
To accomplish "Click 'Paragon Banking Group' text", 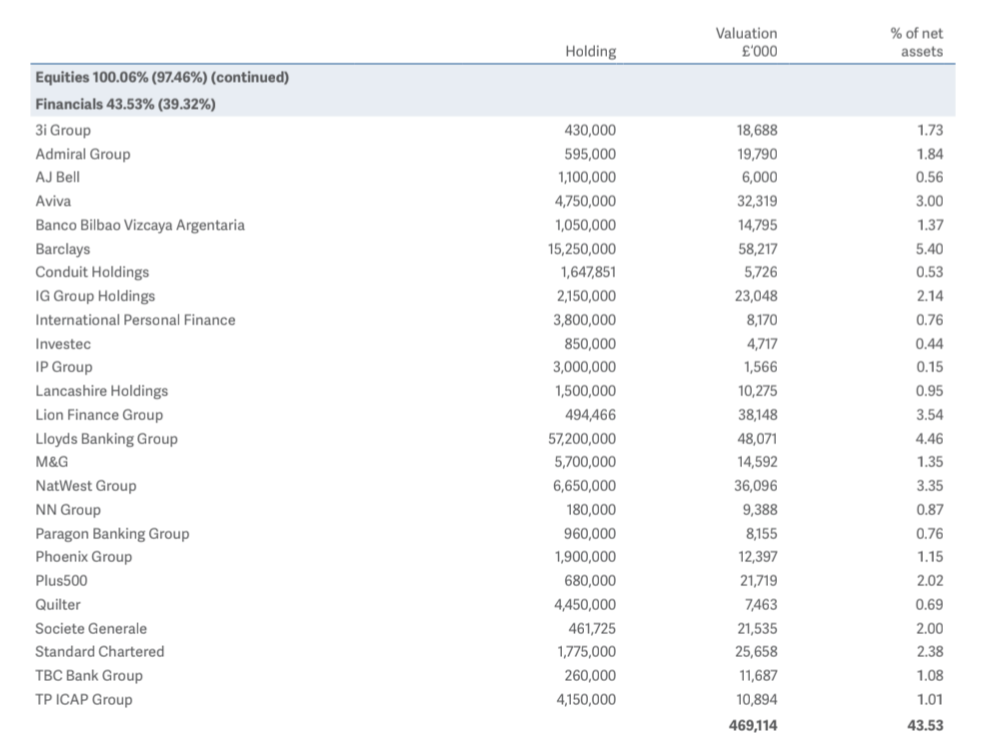I will click(x=112, y=534).
